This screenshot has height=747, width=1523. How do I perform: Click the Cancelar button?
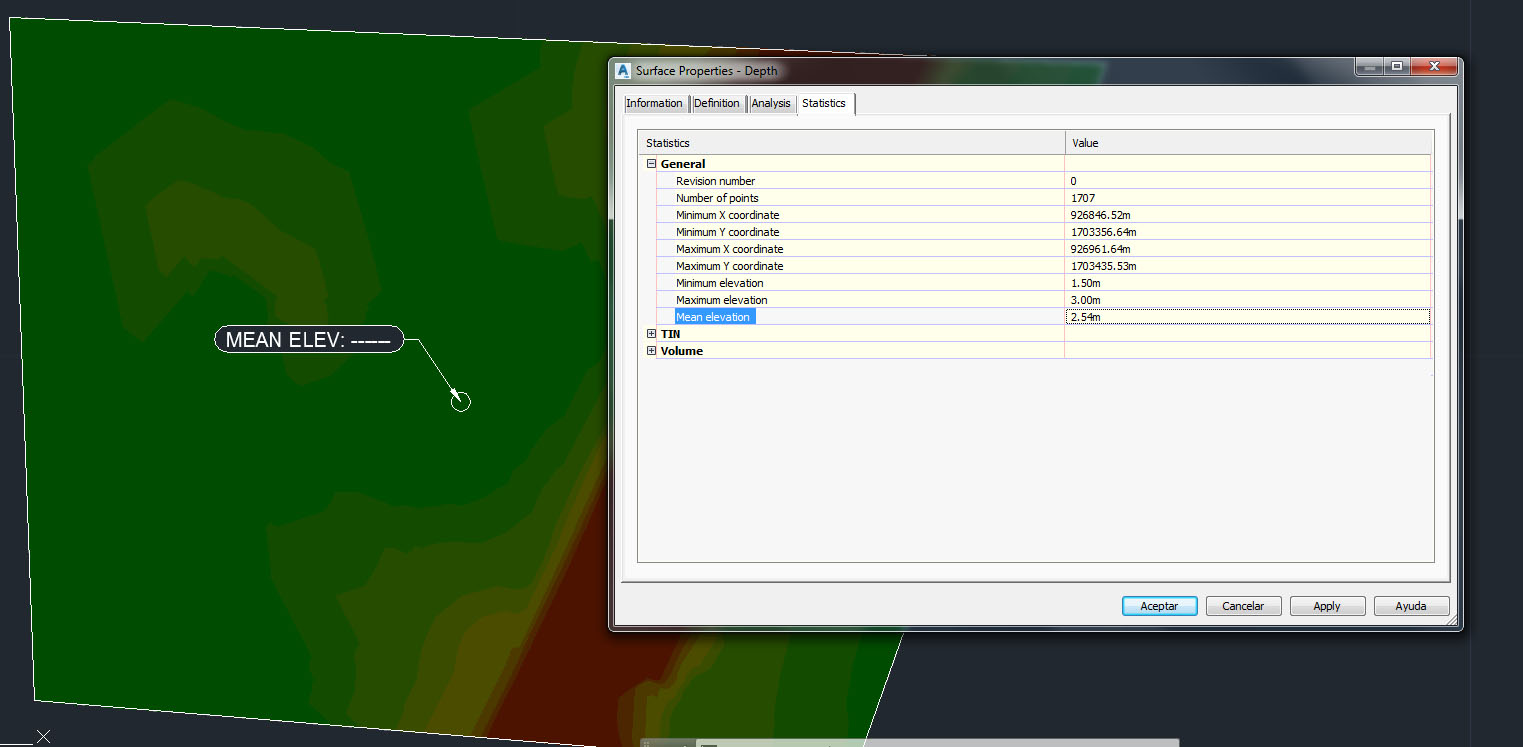(1243, 606)
